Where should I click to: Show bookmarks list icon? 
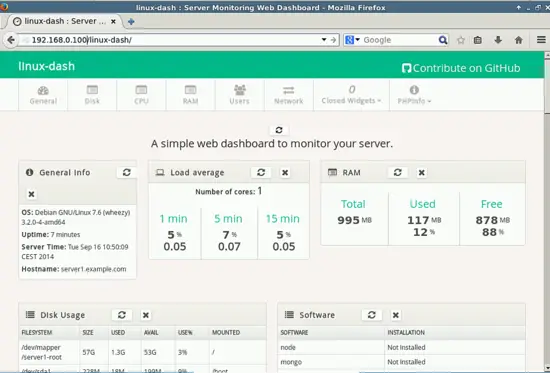pyautogui.click(x=478, y=40)
